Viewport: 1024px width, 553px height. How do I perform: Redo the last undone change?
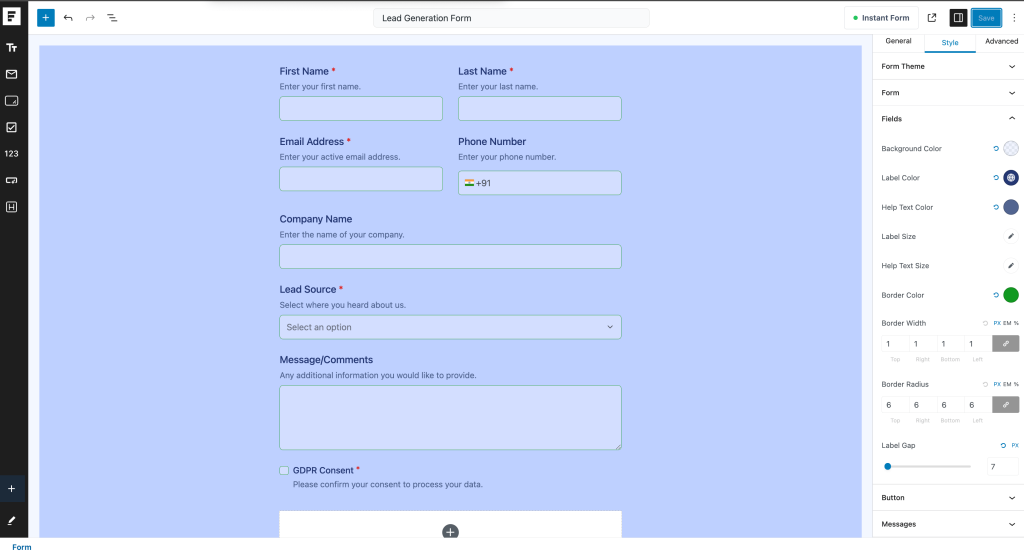[90, 18]
